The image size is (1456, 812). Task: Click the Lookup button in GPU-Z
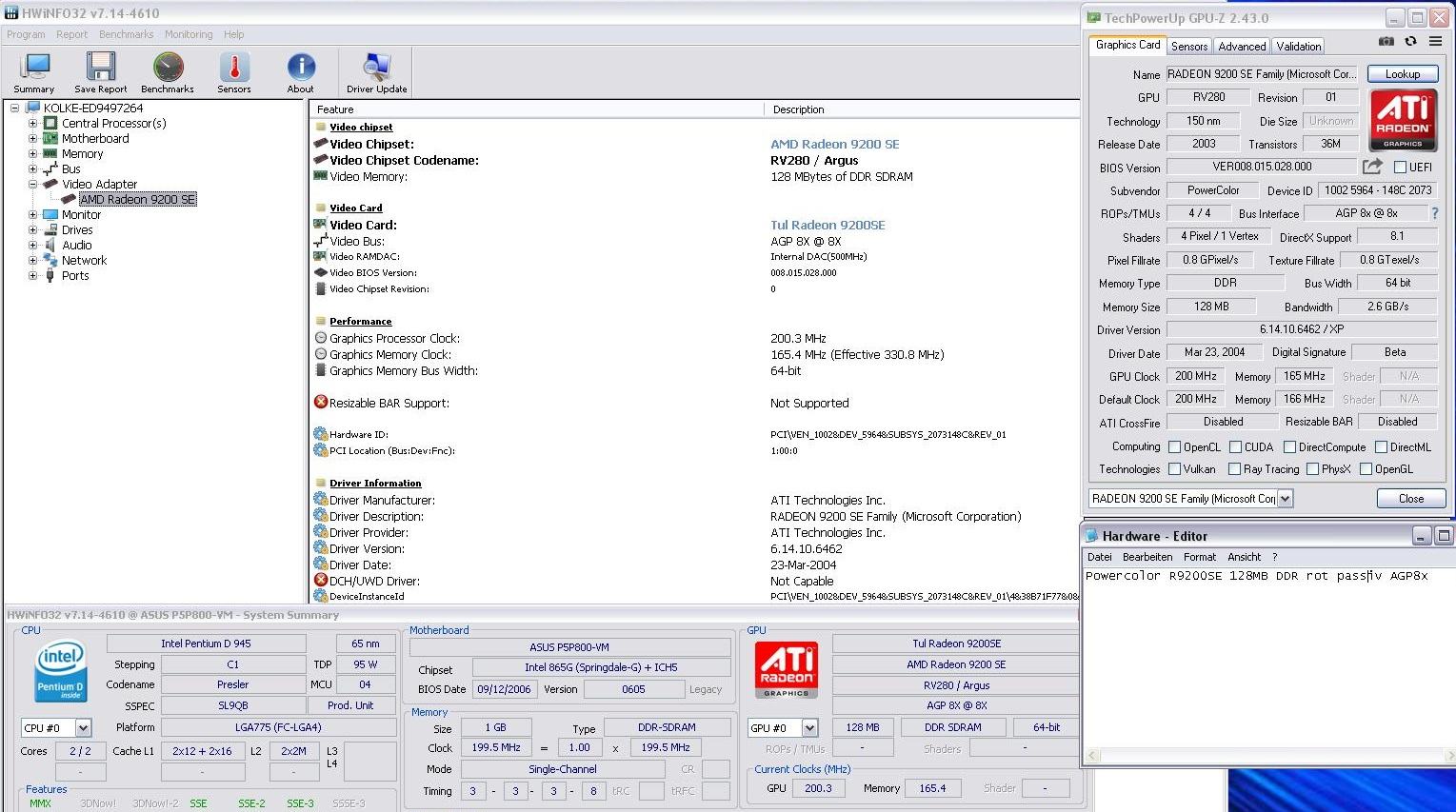(1403, 73)
